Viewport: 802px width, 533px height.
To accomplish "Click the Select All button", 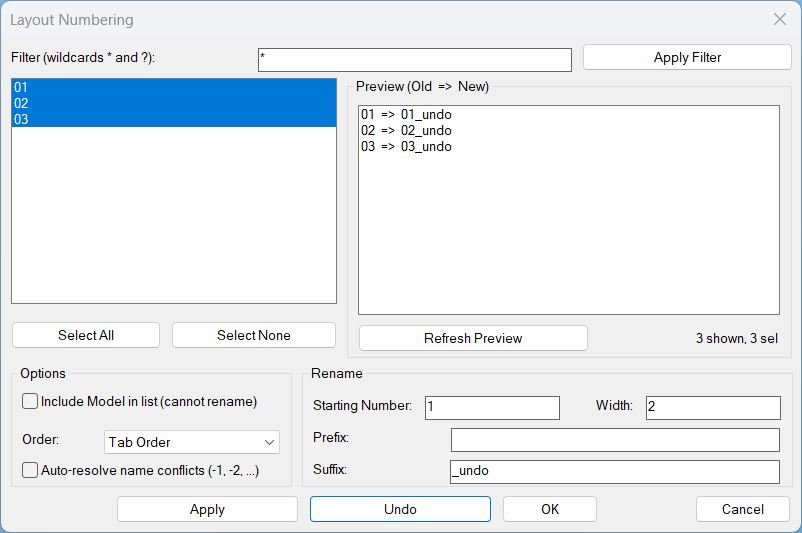I will tap(86, 335).
